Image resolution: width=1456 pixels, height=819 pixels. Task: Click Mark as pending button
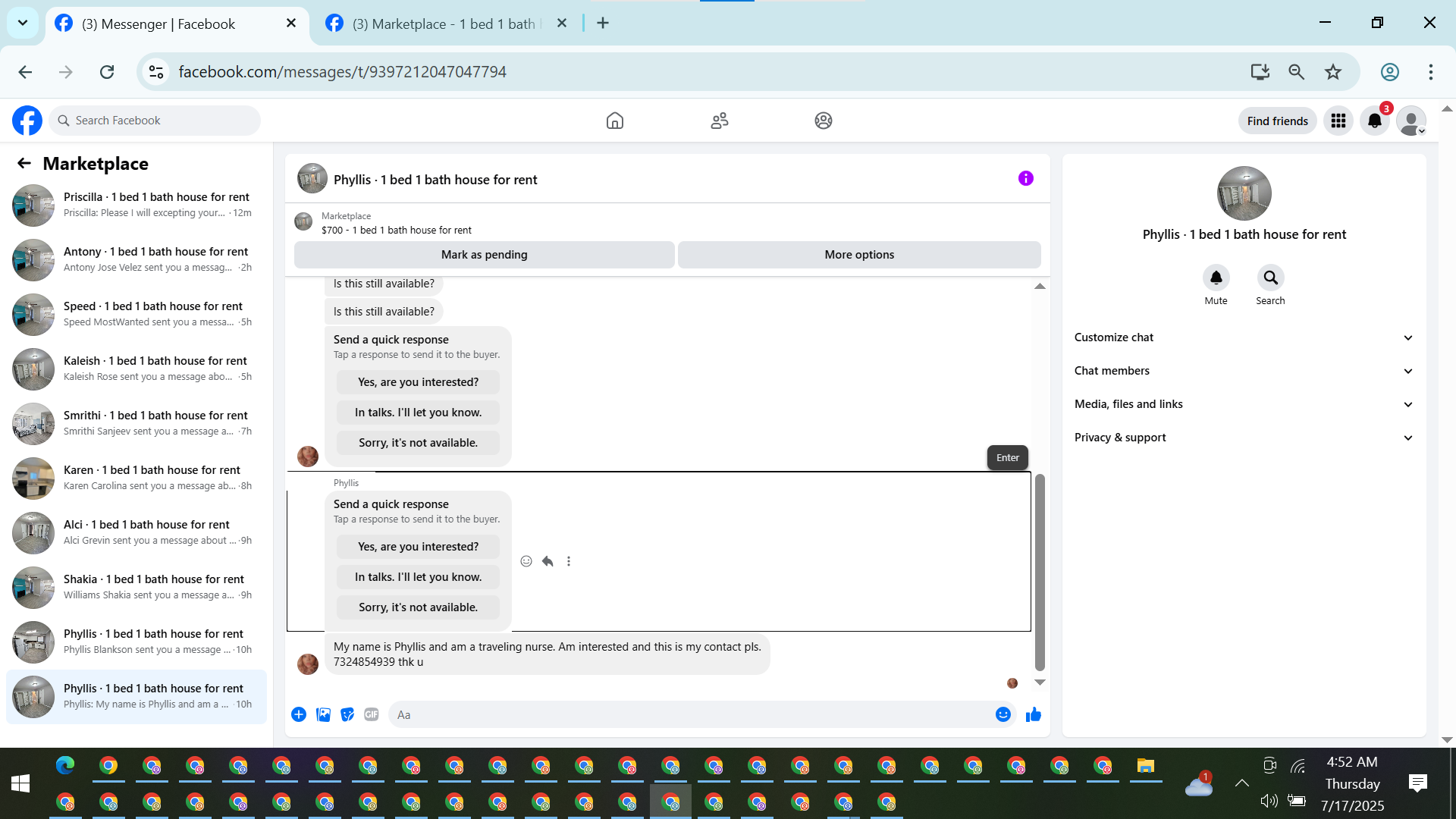pyautogui.click(x=484, y=255)
